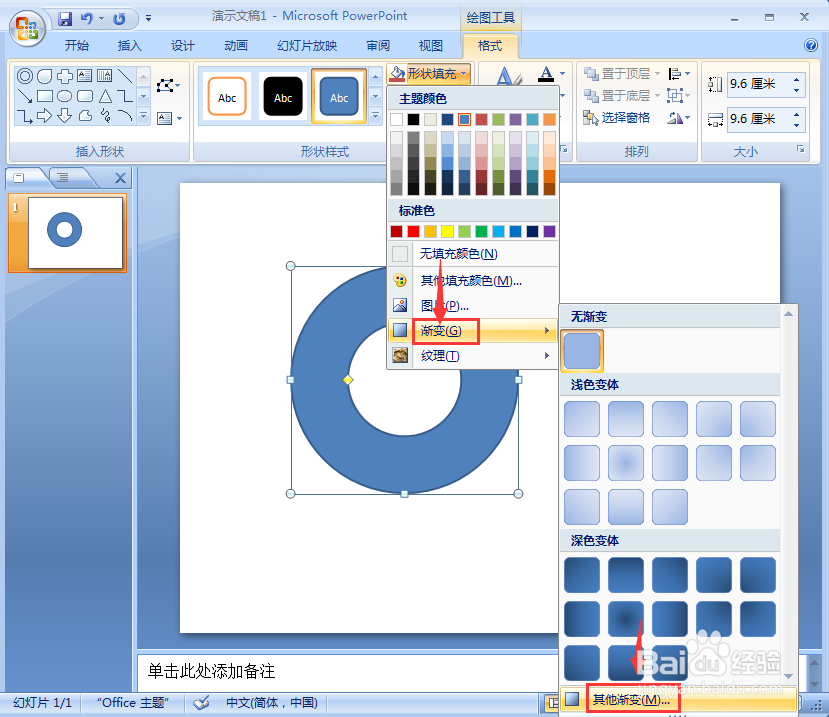
Task: Open the 动画 Animations tab
Action: coord(236,45)
